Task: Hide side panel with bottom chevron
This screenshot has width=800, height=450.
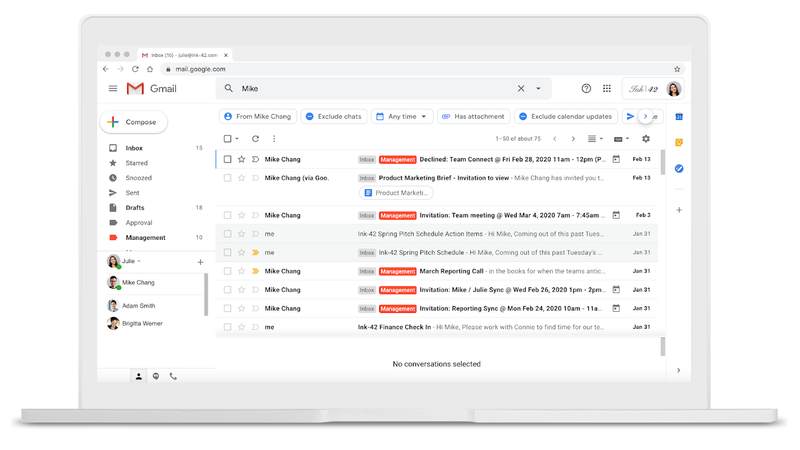Action: (x=679, y=370)
